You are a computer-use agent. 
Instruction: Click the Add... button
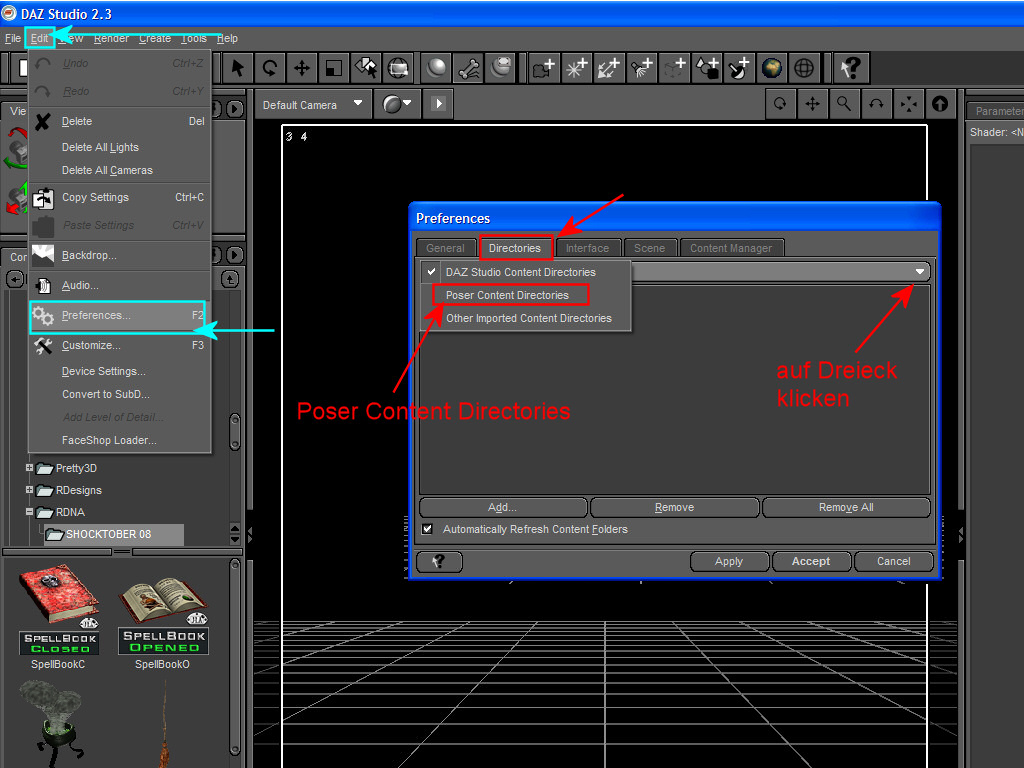[503, 507]
